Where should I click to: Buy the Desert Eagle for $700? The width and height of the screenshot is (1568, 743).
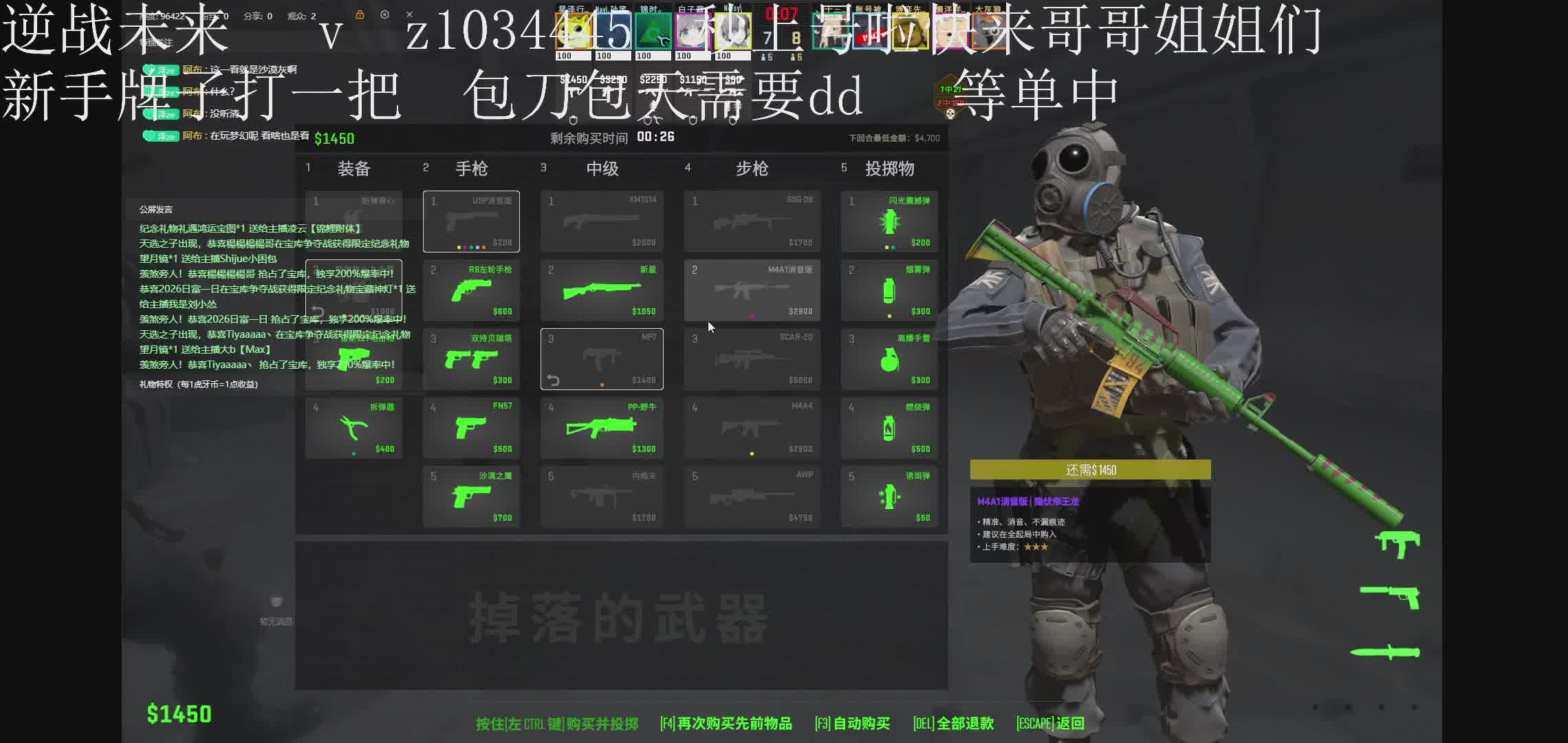pyautogui.click(x=471, y=497)
